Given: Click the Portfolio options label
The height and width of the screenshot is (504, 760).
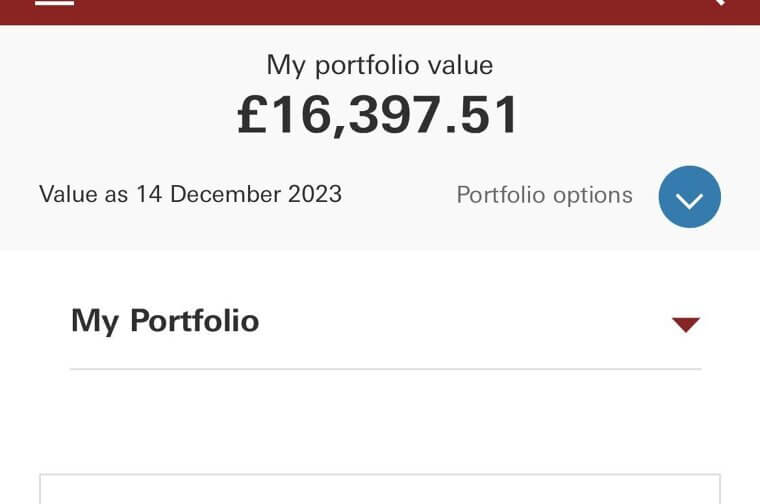Looking at the screenshot, I should pyautogui.click(x=544, y=195).
